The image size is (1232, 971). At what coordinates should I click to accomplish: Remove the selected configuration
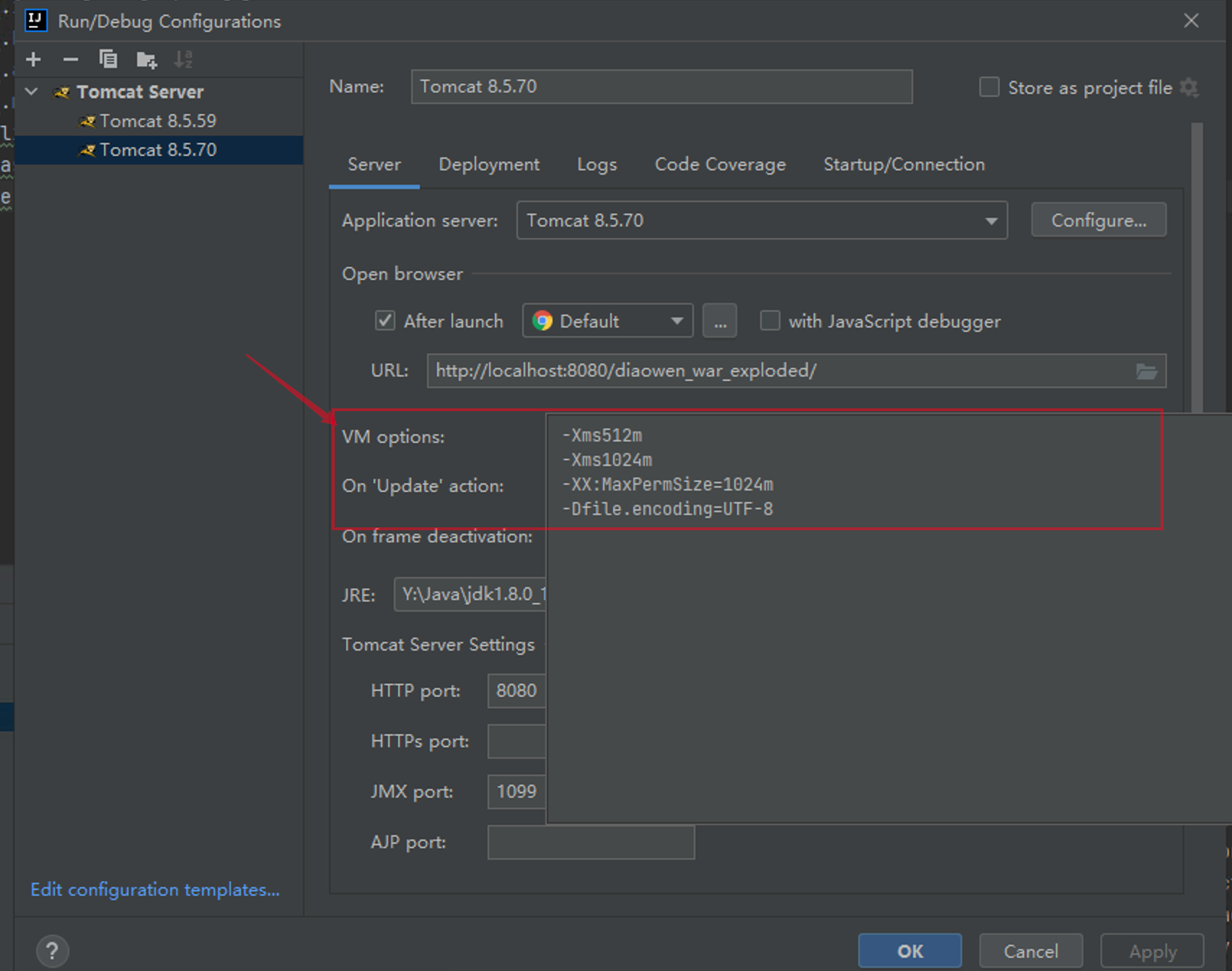click(x=71, y=59)
